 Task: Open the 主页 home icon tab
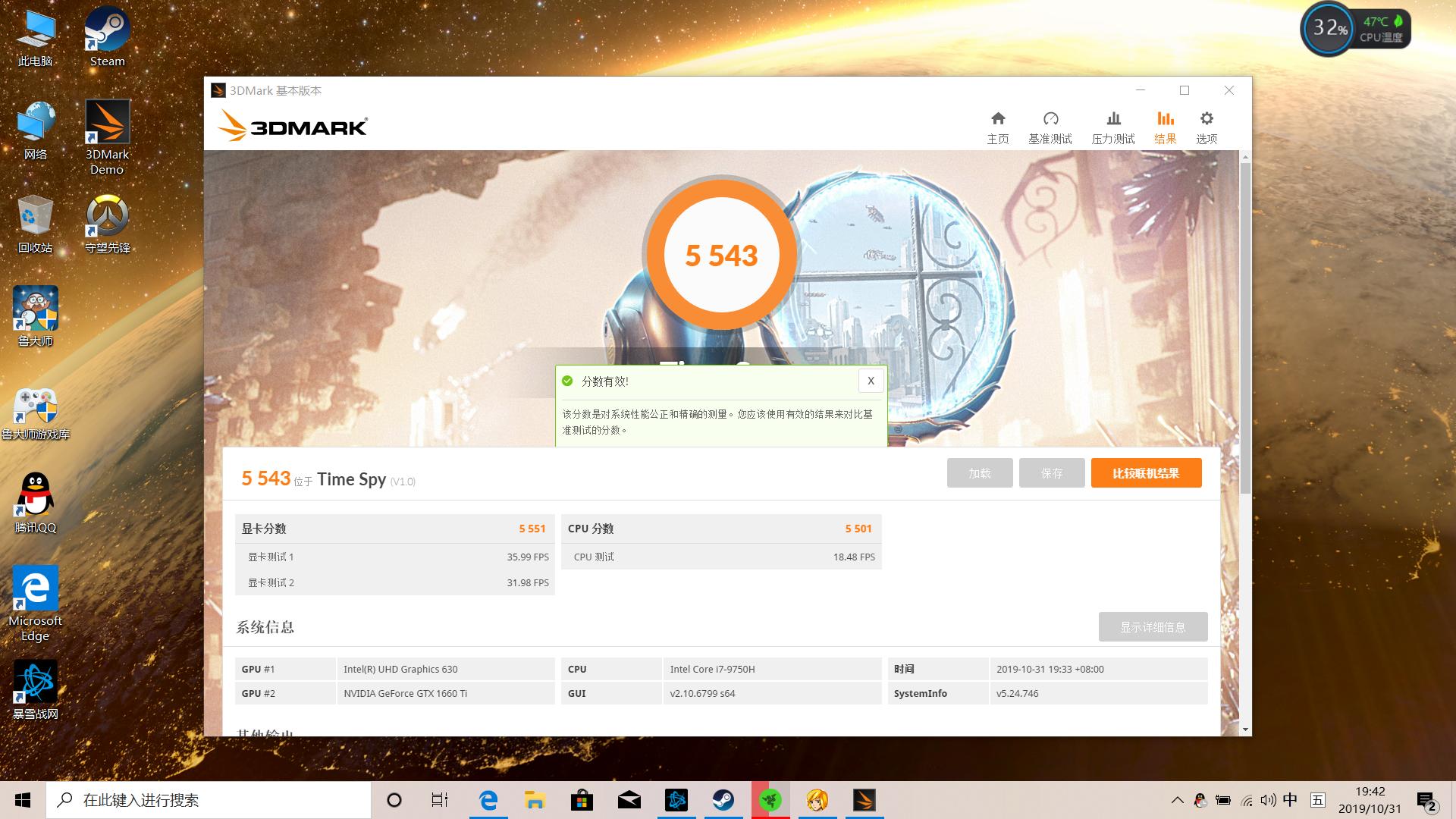[998, 127]
